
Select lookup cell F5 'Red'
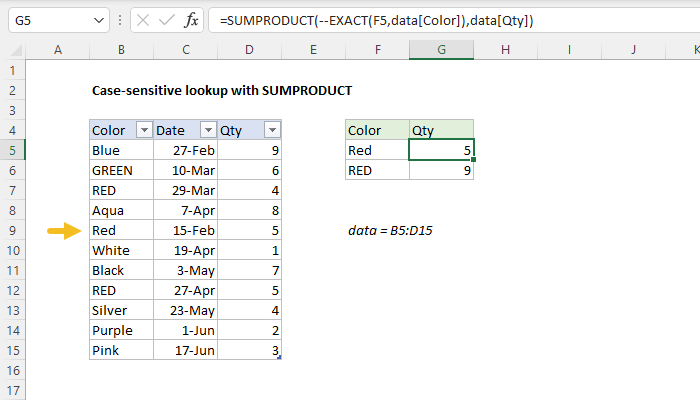pos(378,150)
